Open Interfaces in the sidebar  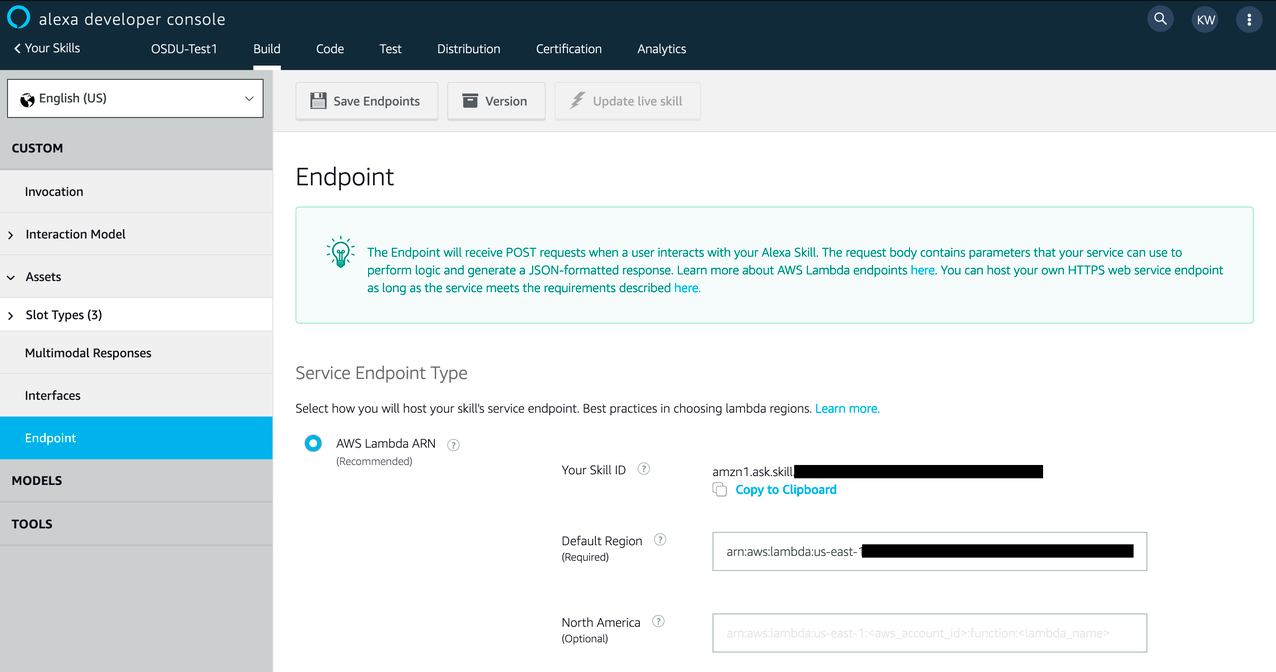click(136, 396)
